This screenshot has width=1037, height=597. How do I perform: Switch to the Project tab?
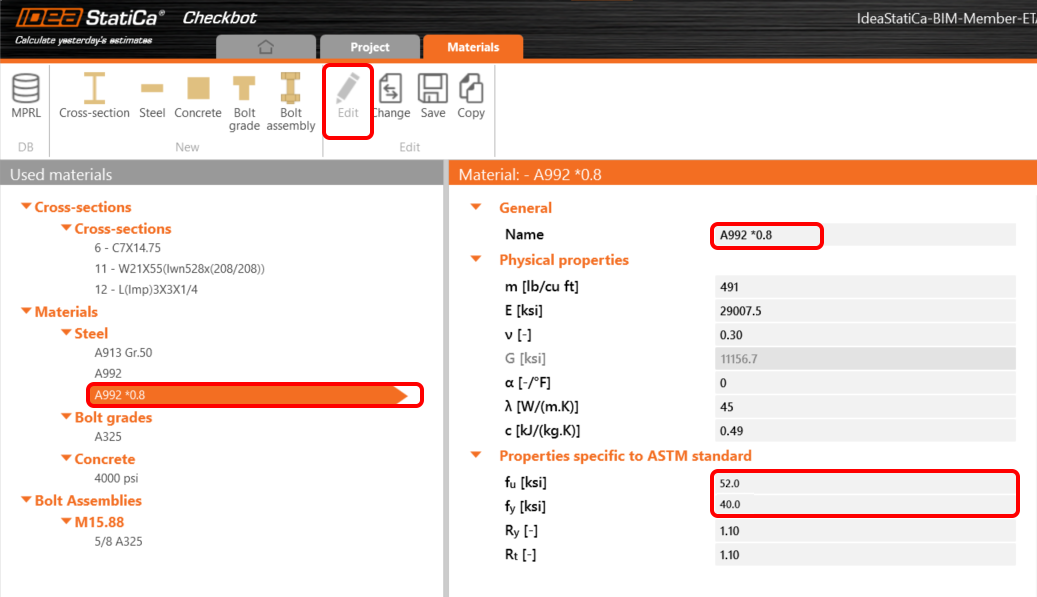[x=370, y=47]
